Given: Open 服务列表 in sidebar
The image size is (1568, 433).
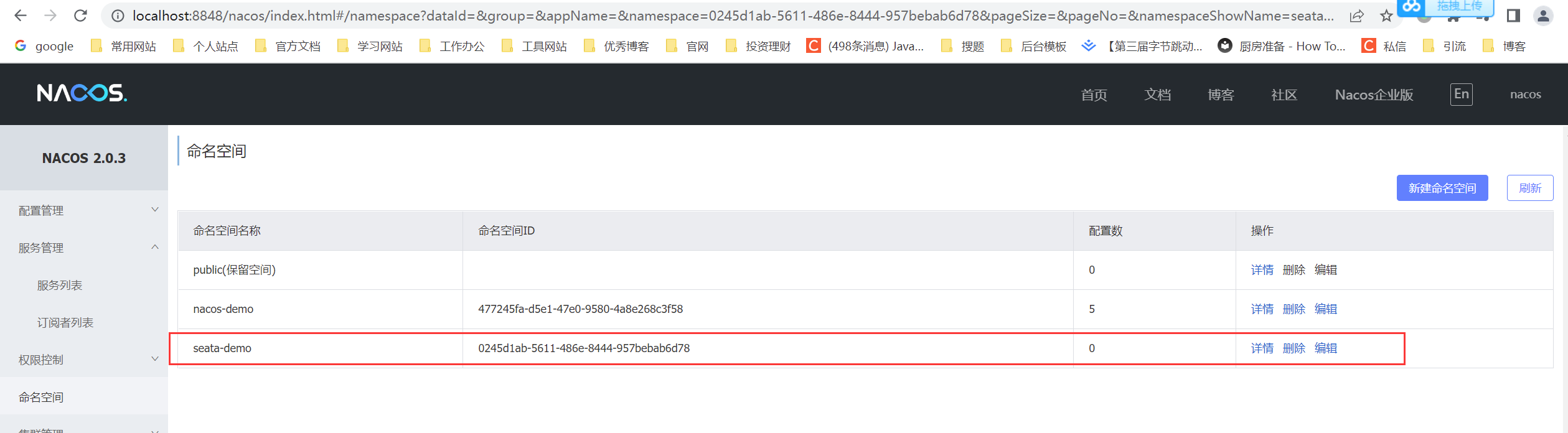Looking at the screenshot, I should click(x=60, y=285).
